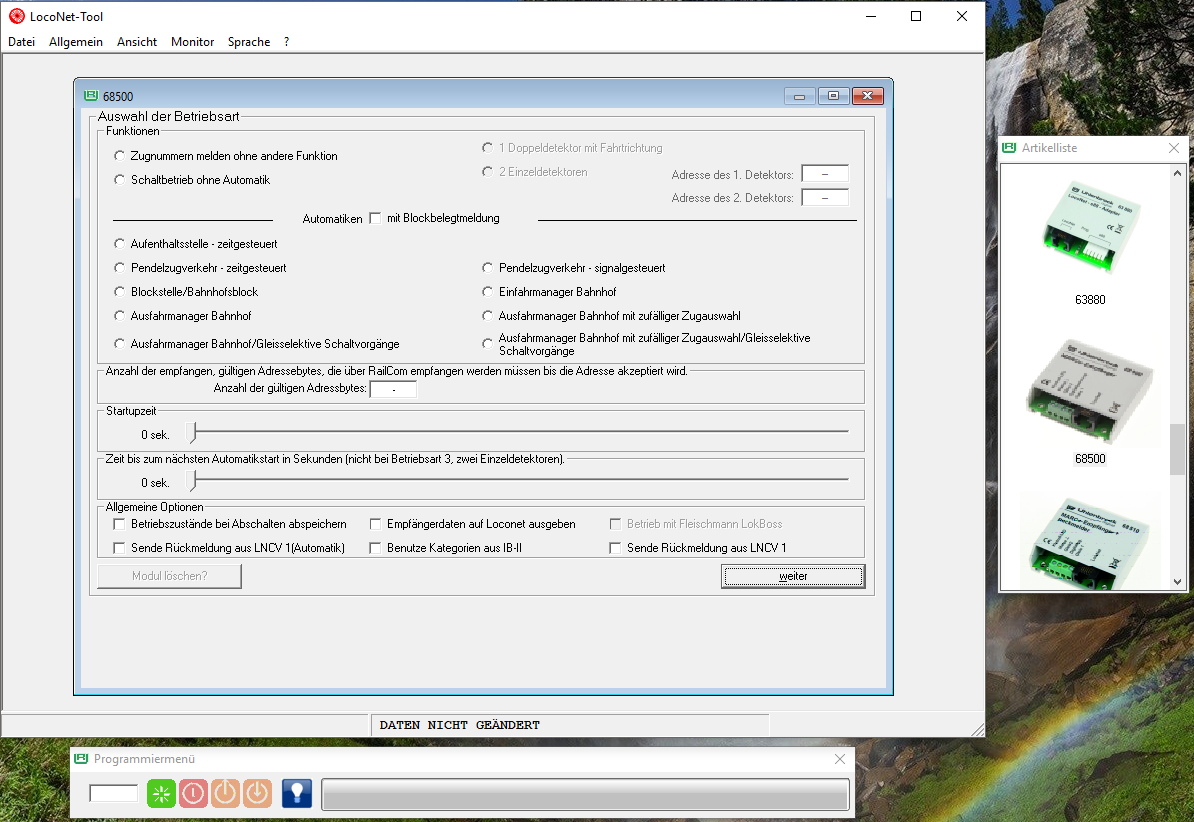Click the green starburst icon in Programmiermenü
The height and width of the screenshot is (822, 1194).
pyautogui.click(x=161, y=793)
